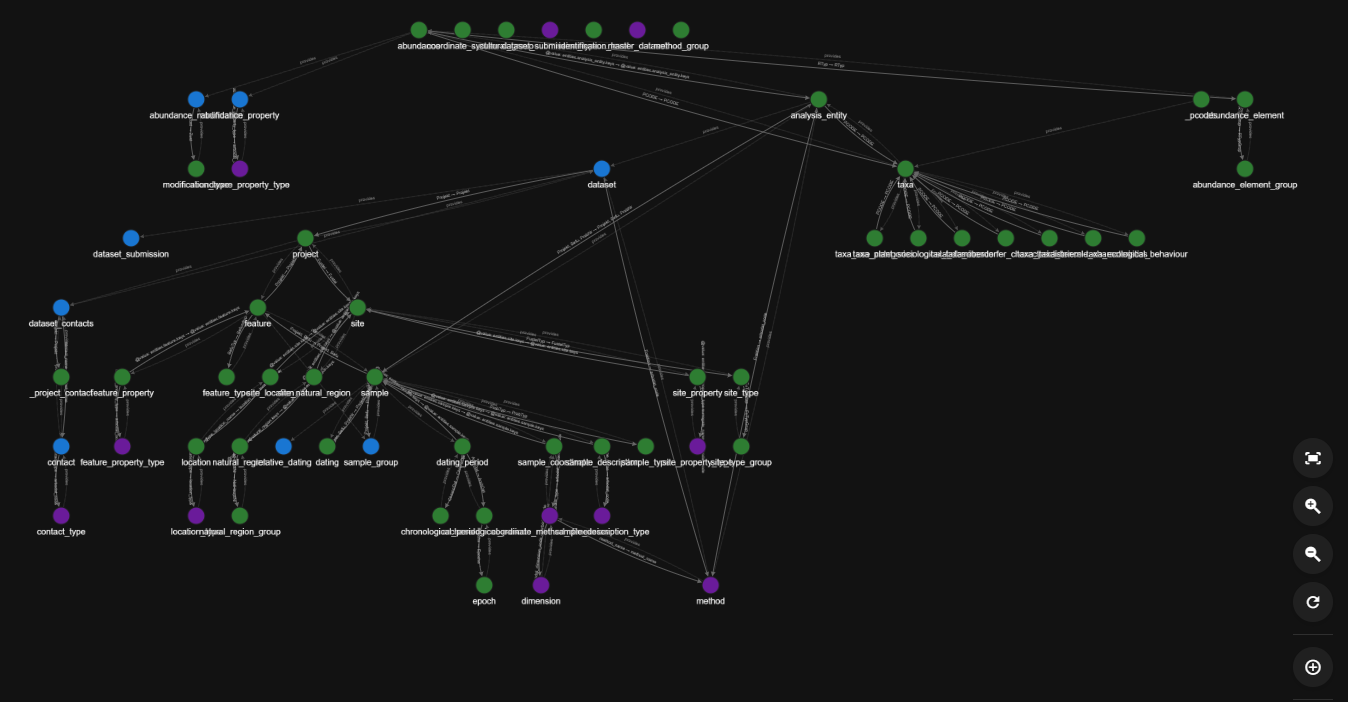Viewport: 1348px width, 702px height.
Task: Click the green epoch node
Action: [484, 585]
